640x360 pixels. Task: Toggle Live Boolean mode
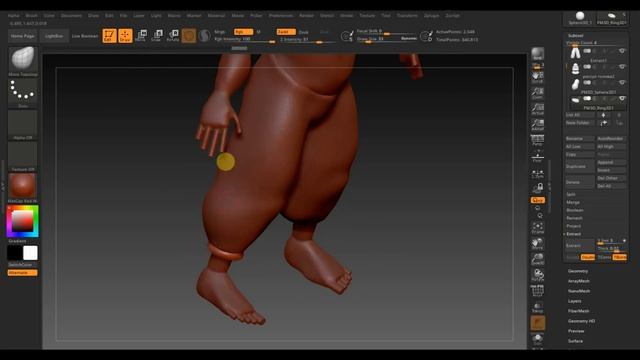[85, 36]
